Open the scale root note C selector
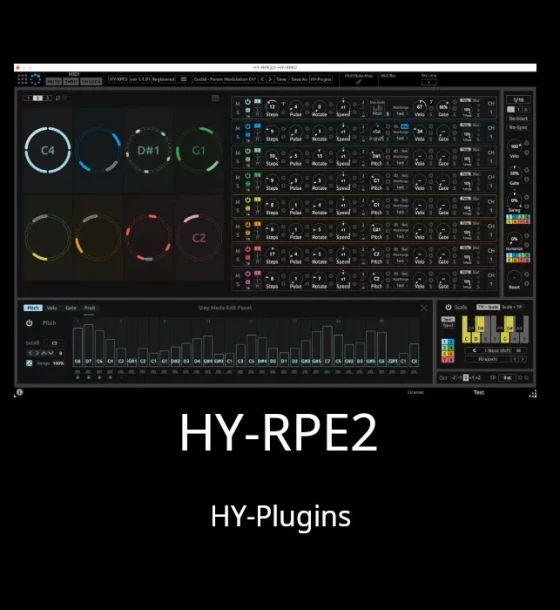Viewport: 560px width, 610px height. [x=474, y=351]
